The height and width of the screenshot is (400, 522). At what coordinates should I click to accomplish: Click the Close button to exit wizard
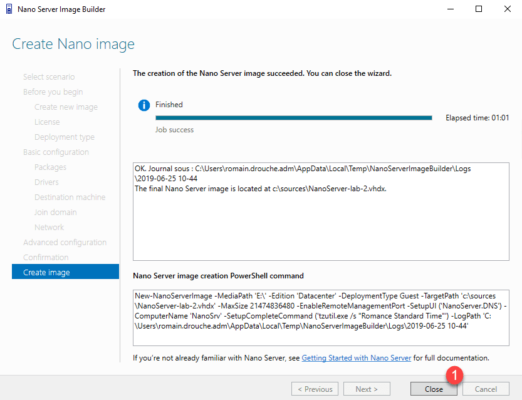pyautogui.click(x=434, y=389)
